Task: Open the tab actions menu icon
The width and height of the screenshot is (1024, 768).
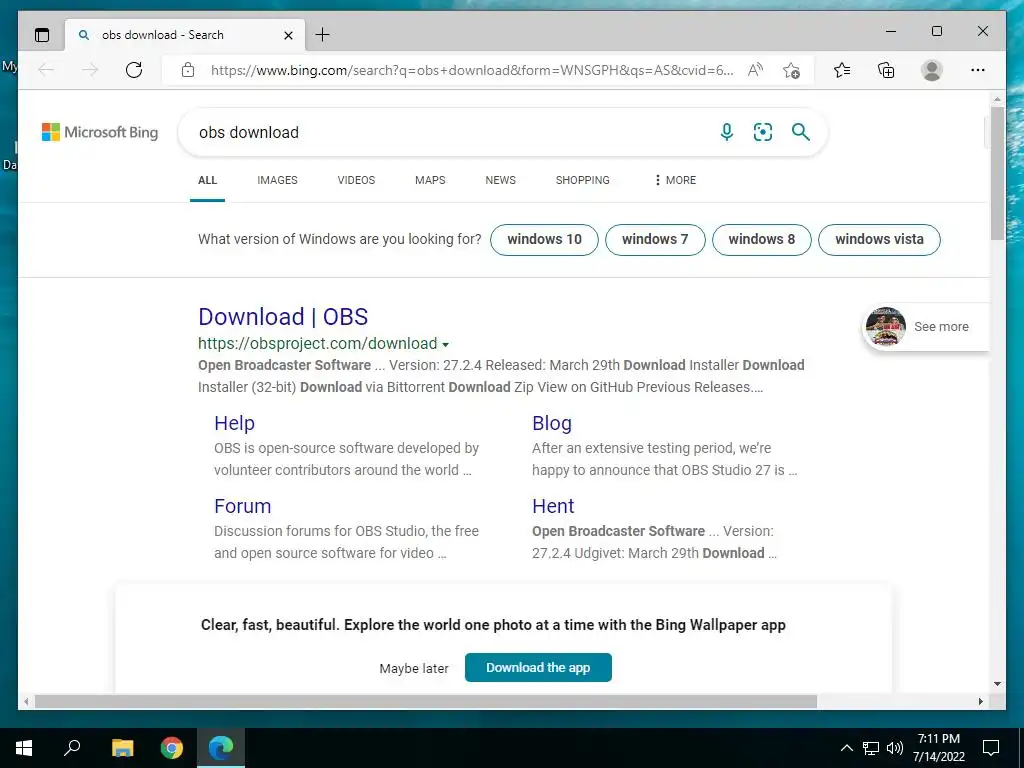Action: click(42, 35)
